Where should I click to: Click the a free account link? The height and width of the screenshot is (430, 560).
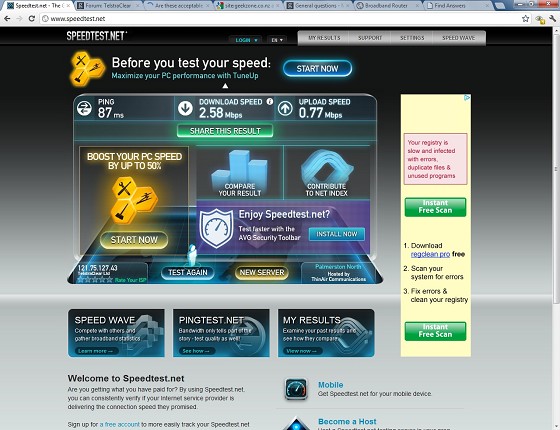[119, 424]
